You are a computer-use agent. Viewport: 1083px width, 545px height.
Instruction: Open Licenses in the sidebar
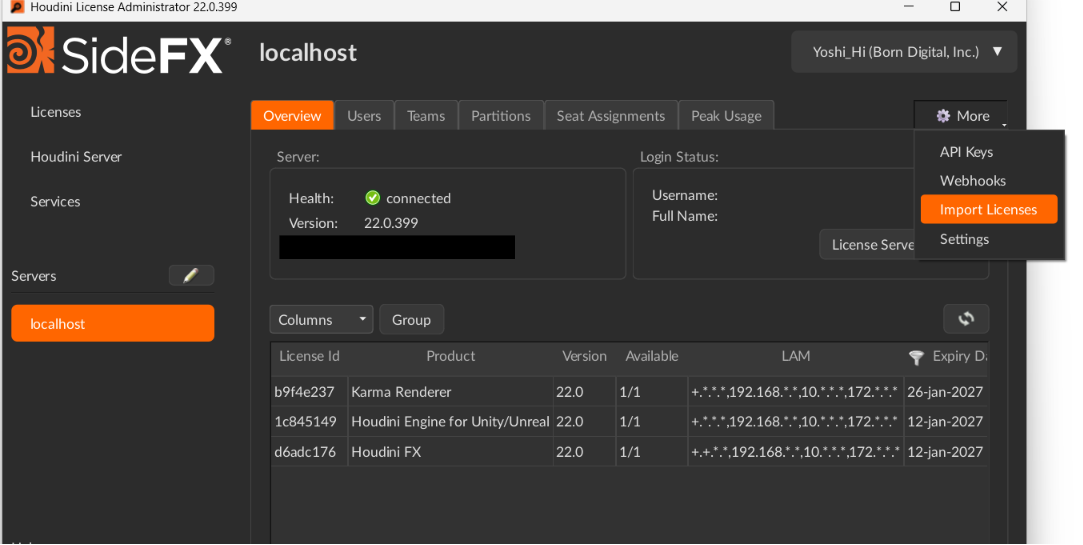(x=56, y=112)
